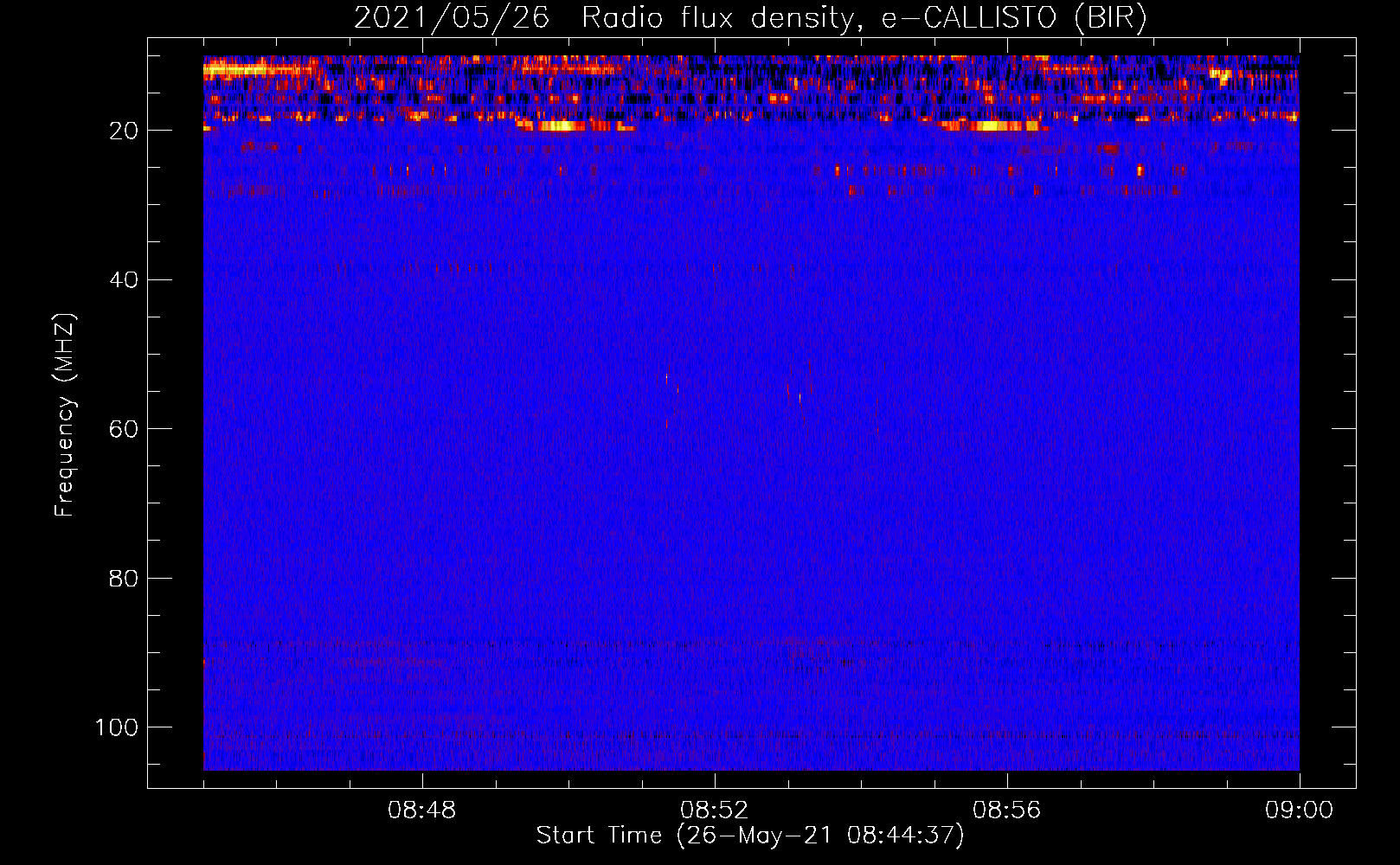Click the 'Start Time (26-May-21 08:44:37)' axis label

(750, 836)
